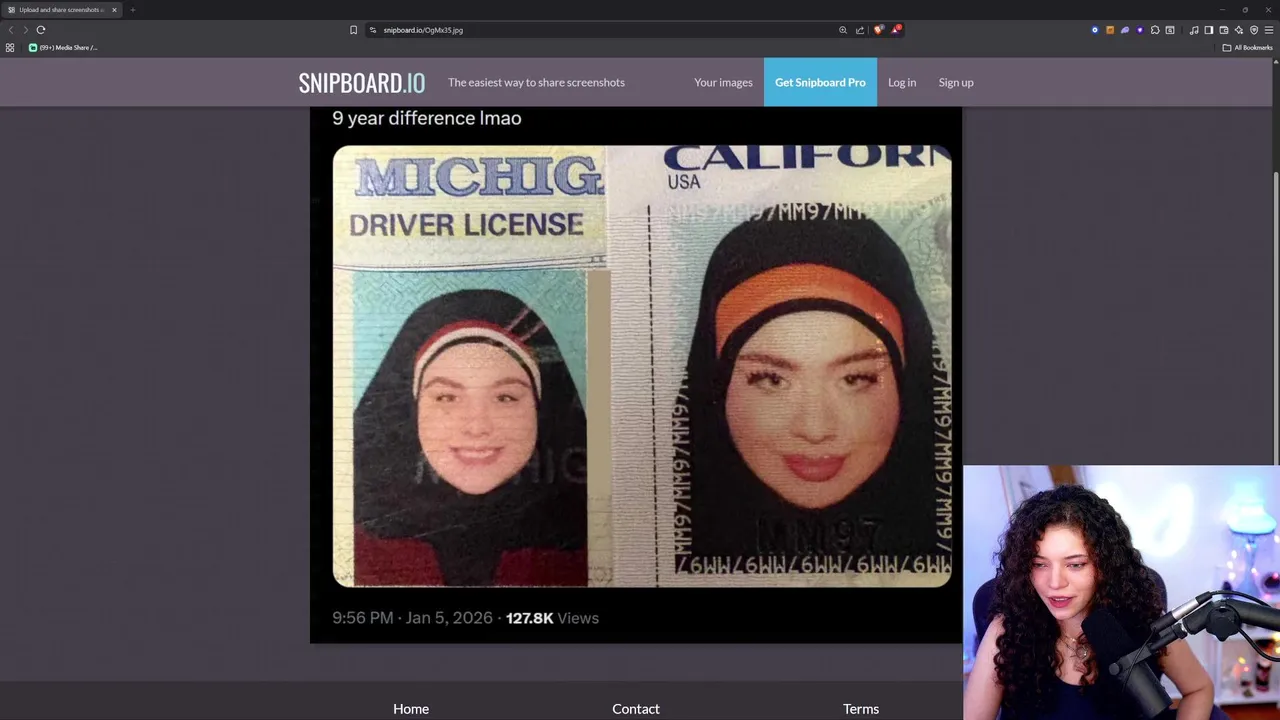Open Brave Shields lion icon

[x=878, y=30]
